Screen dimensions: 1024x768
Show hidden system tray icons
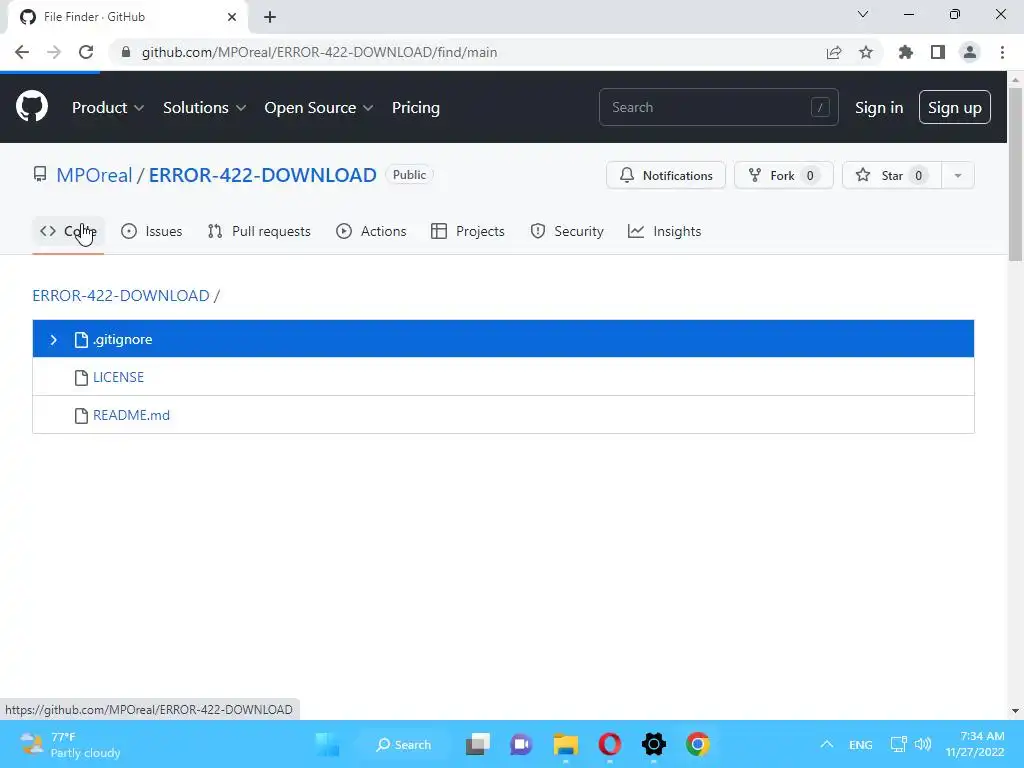(x=827, y=744)
